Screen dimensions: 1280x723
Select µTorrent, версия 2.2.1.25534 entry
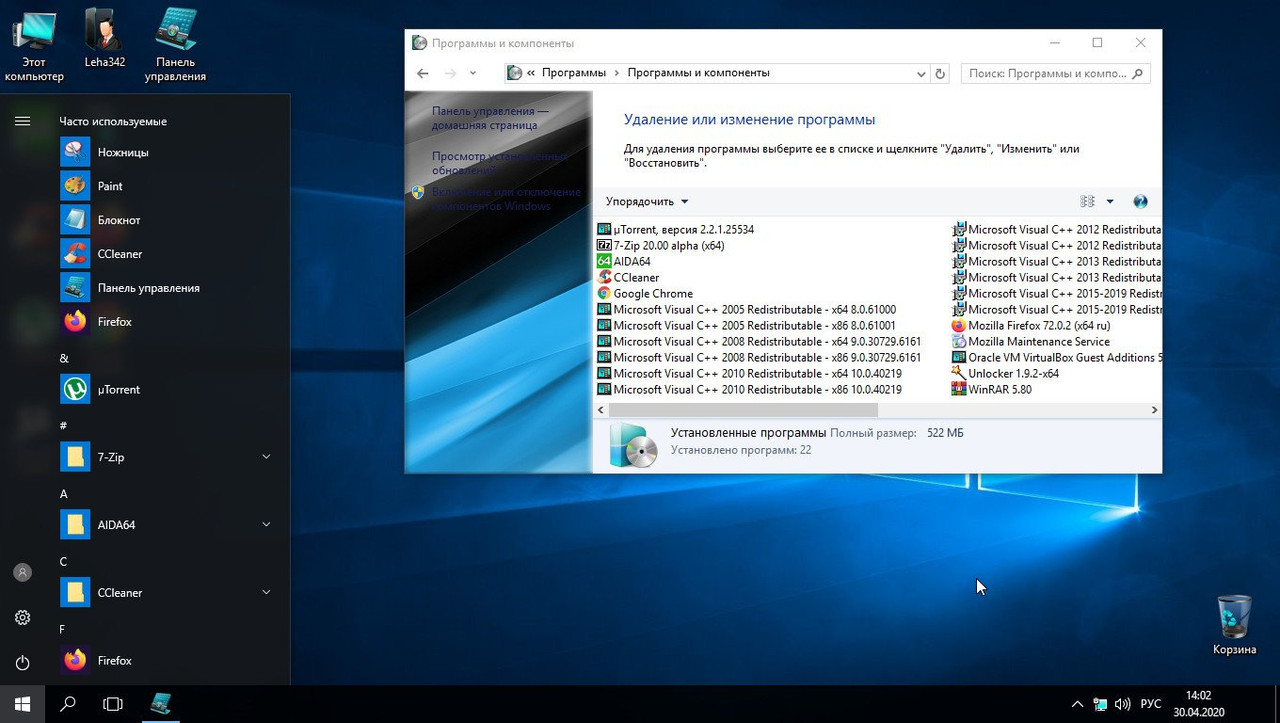click(x=676, y=229)
